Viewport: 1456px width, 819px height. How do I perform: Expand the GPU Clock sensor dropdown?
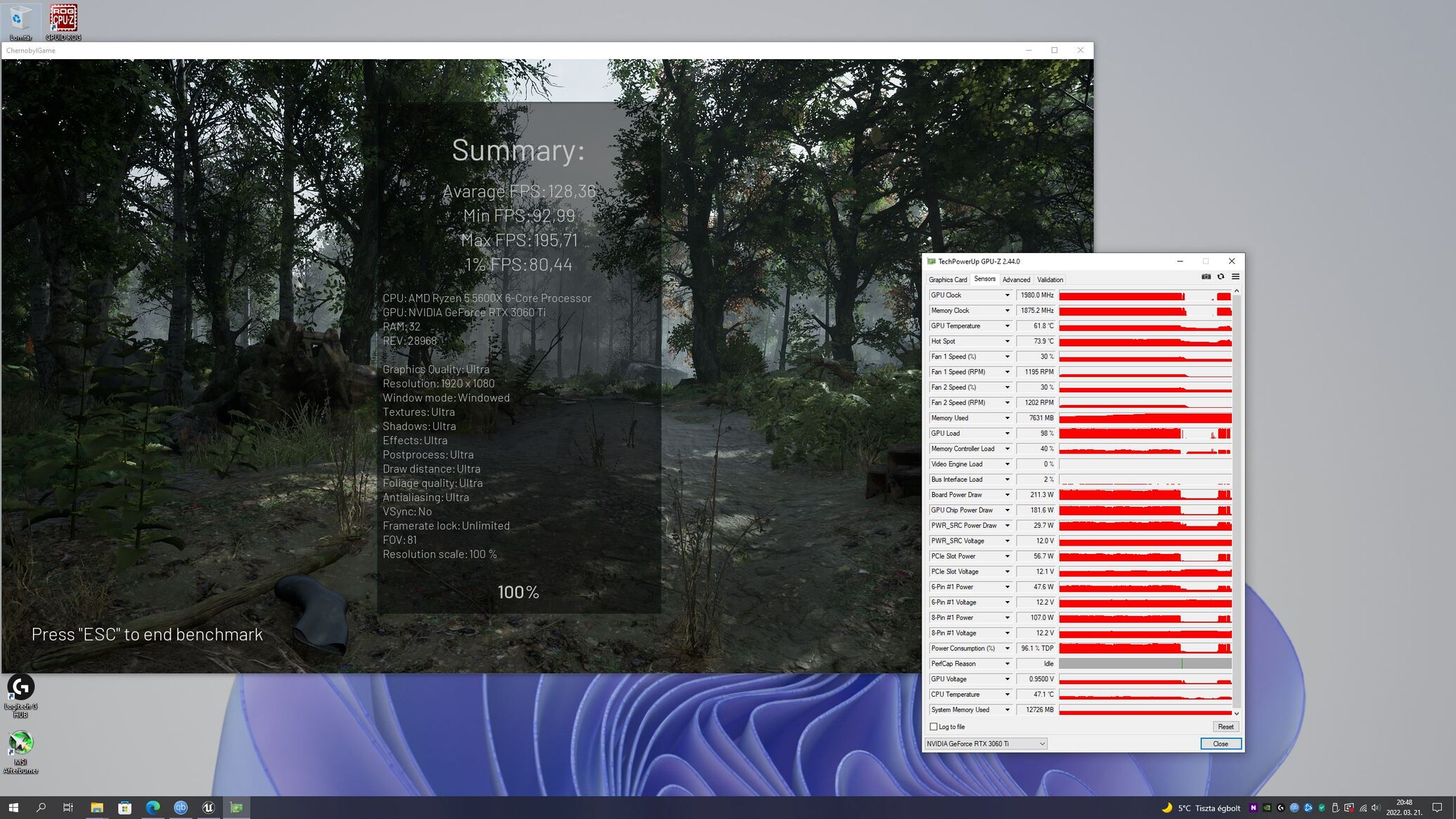tap(1007, 295)
